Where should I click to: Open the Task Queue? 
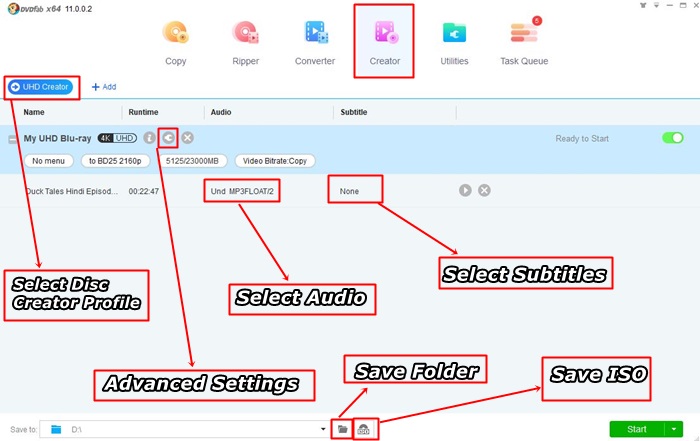click(x=524, y=43)
